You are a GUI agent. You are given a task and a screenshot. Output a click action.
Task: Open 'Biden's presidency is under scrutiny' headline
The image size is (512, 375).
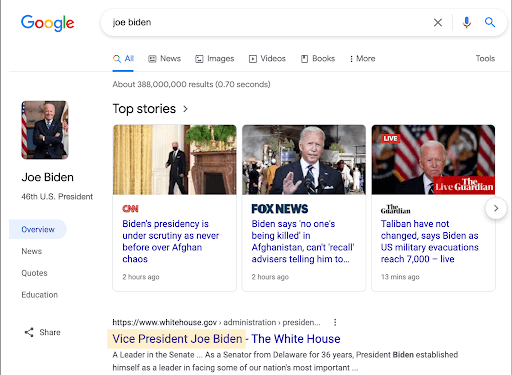(x=171, y=241)
